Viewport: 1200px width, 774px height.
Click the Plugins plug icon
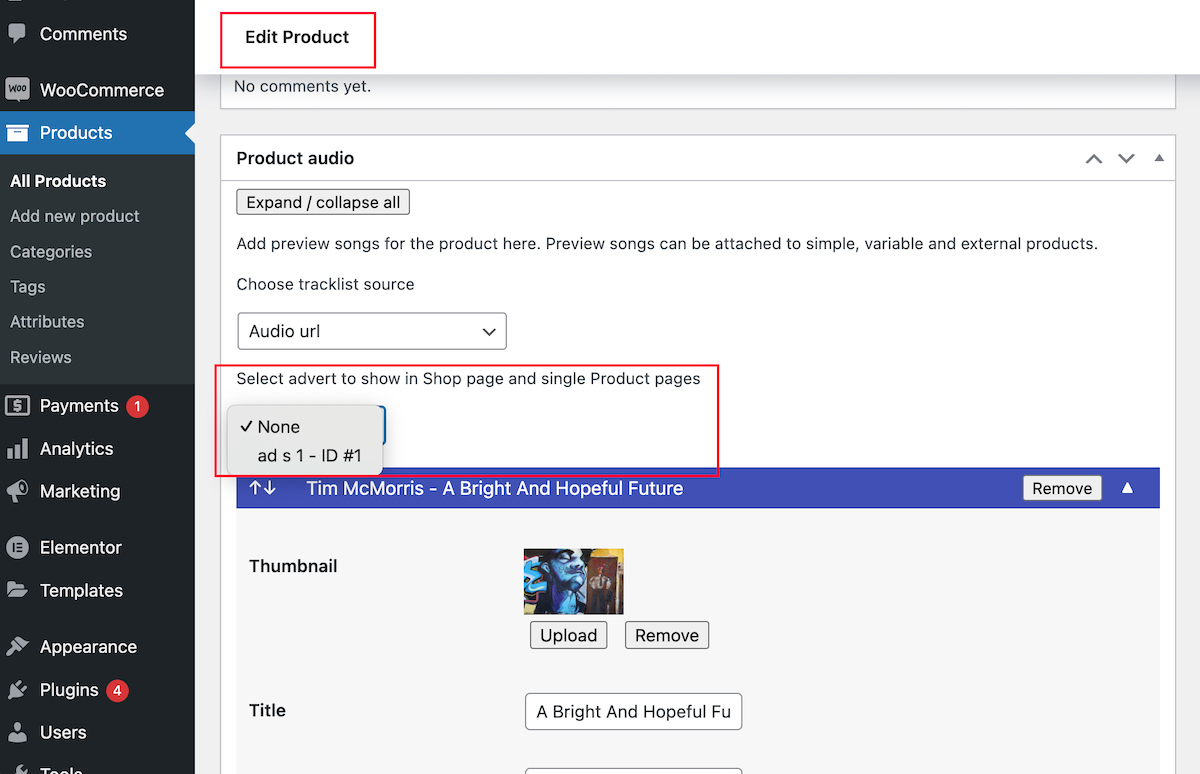click(x=17, y=690)
